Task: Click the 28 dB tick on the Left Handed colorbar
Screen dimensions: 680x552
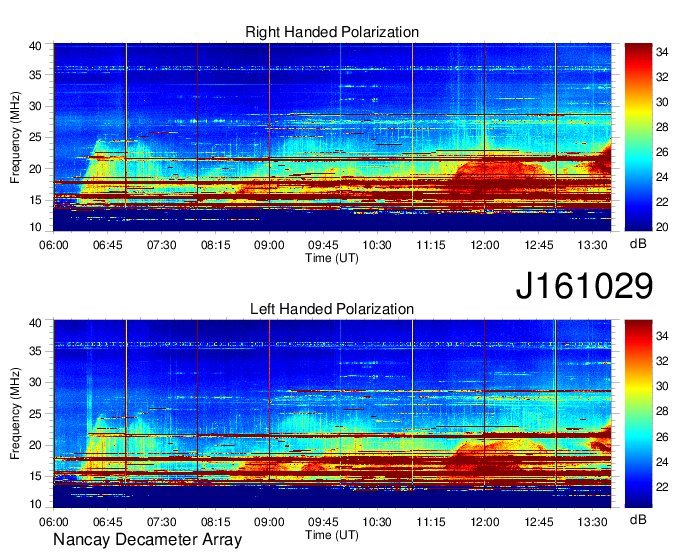Action: pos(662,411)
